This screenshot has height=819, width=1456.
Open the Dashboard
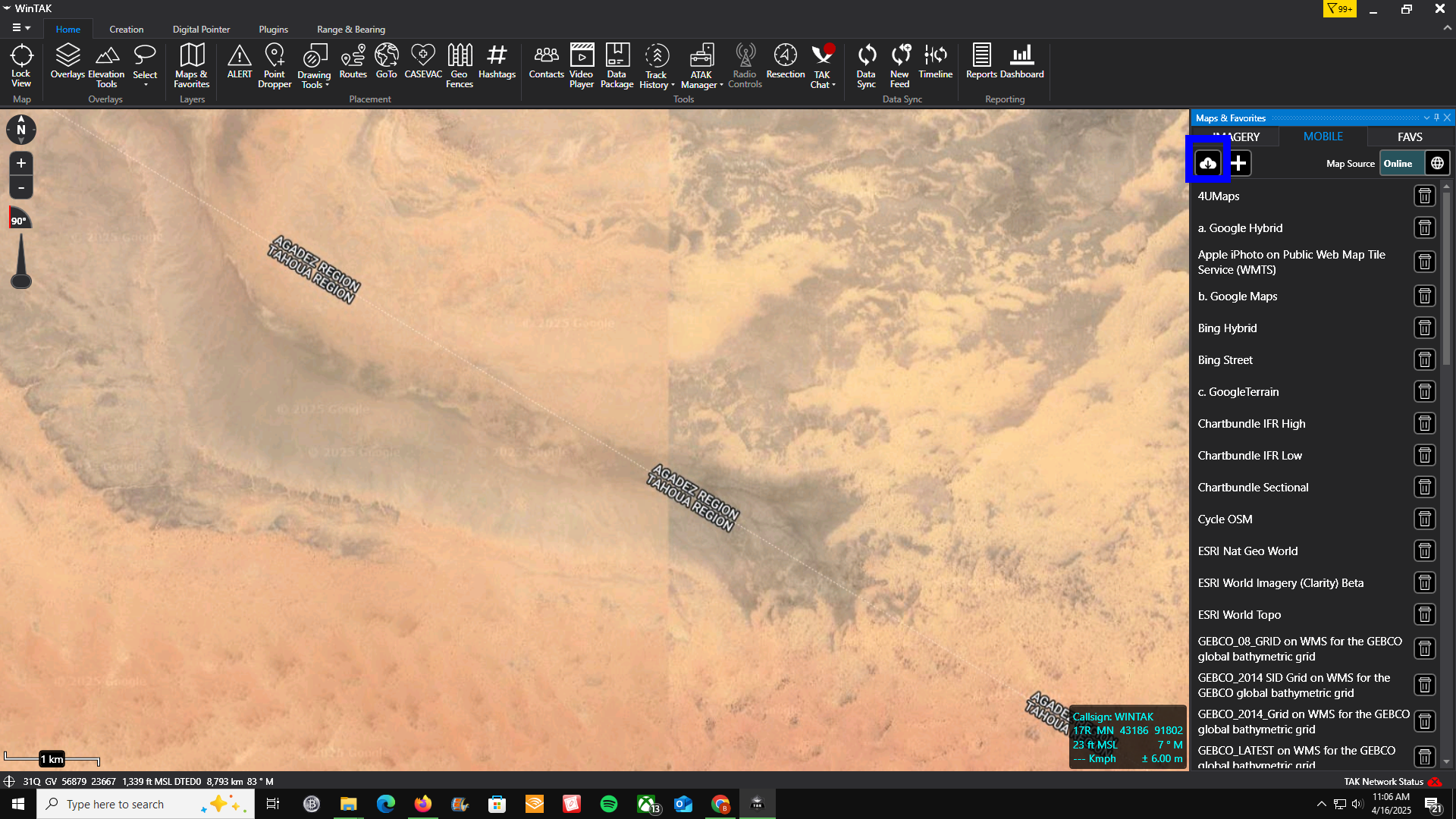1022,61
